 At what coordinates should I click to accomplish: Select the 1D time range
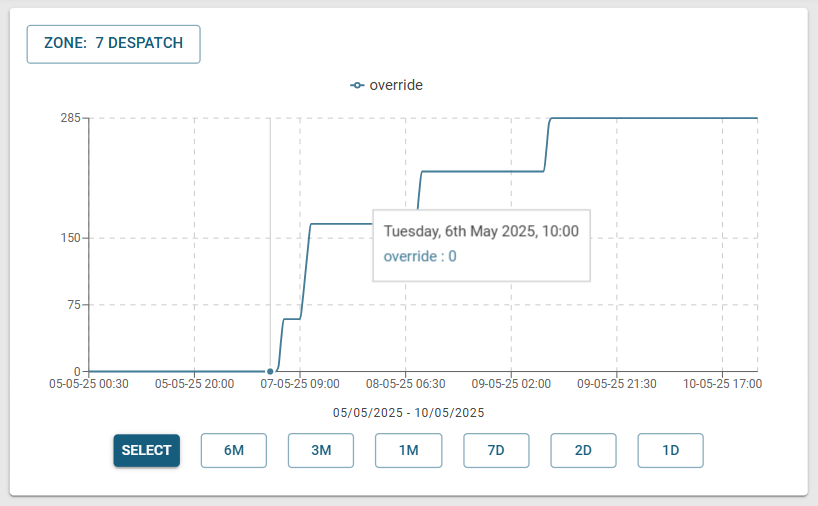(670, 450)
